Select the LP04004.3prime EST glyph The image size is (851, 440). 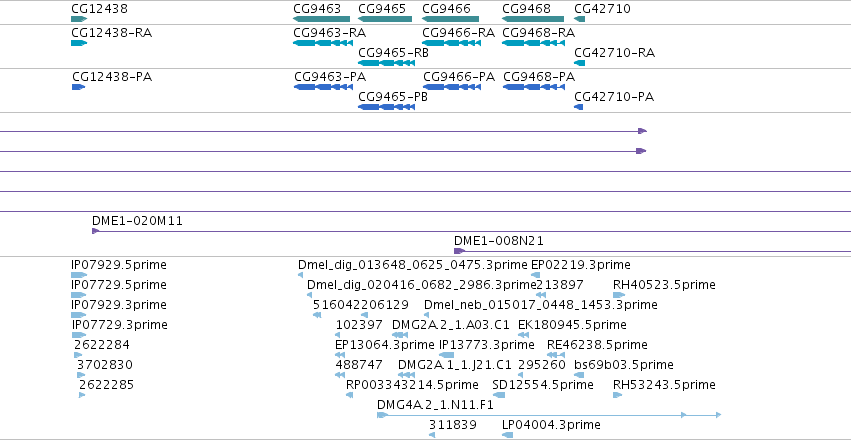click(x=507, y=435)
